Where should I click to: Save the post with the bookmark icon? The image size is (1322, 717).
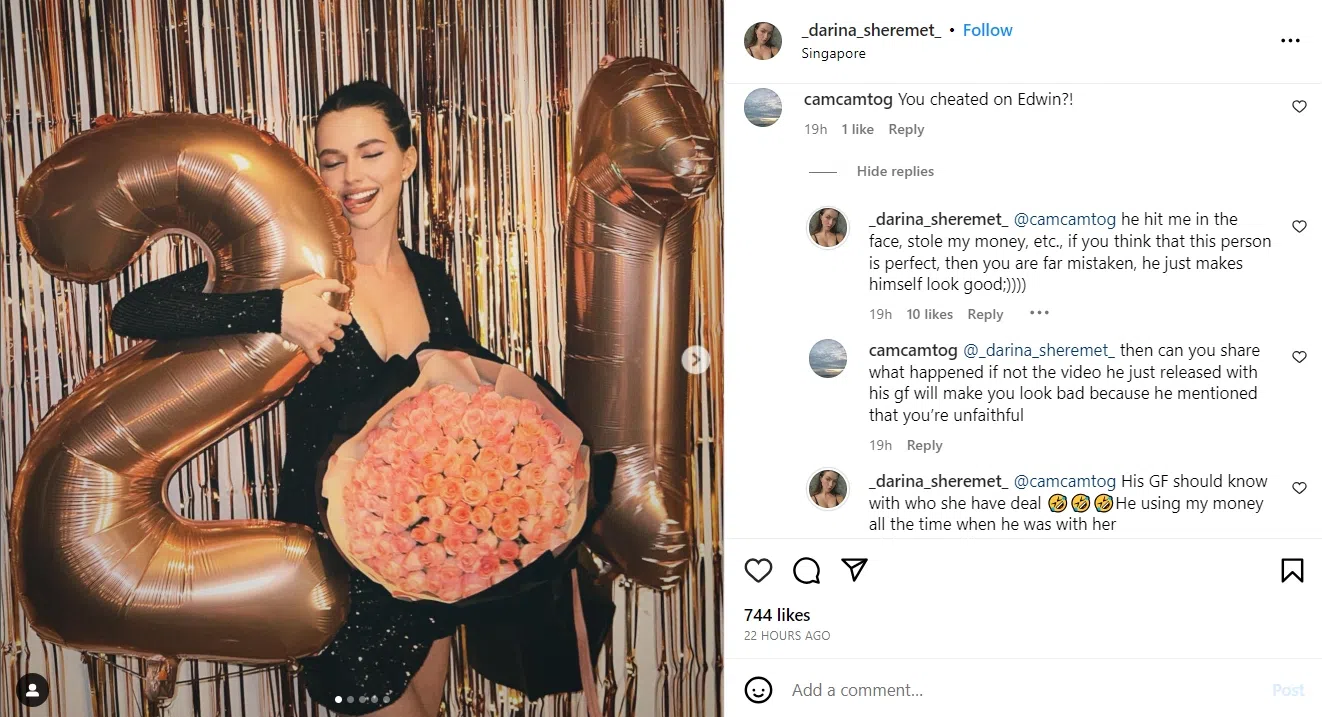pyautogui.click(x=1292, y=570)
